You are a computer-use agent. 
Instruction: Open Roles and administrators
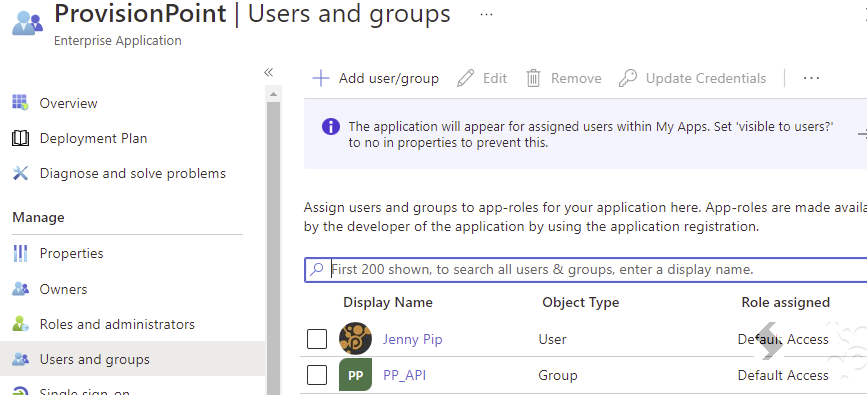coord(117,324)
